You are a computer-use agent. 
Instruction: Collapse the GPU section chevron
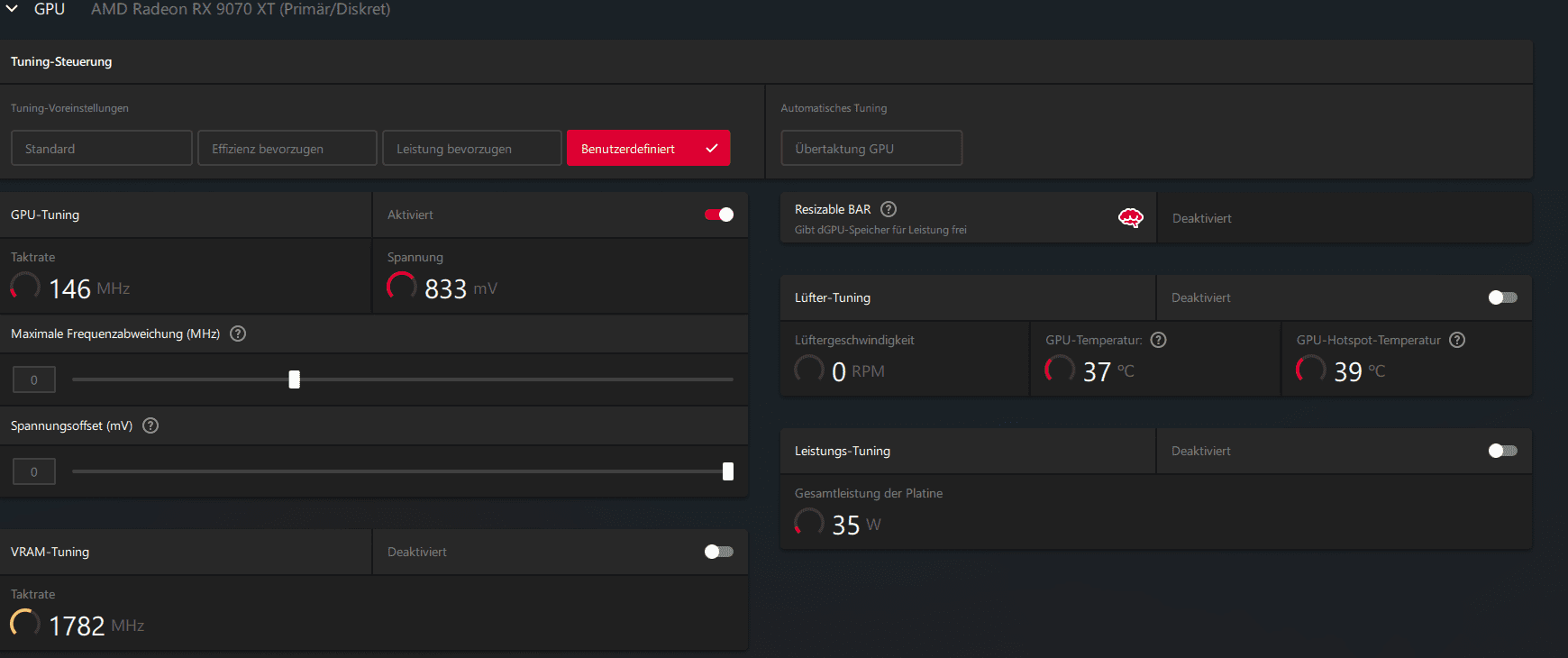[x=12, y=8]
